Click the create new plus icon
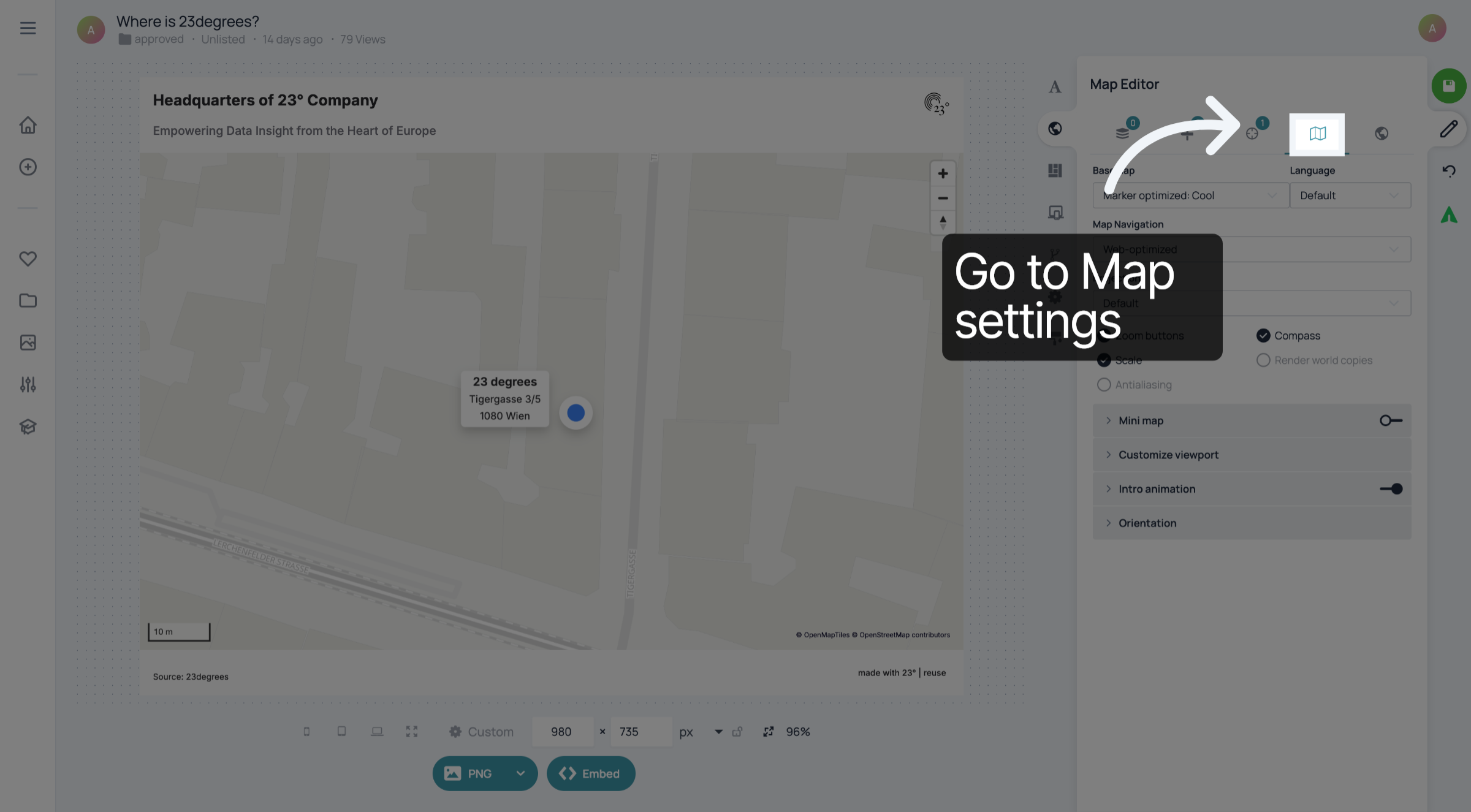Viewport: 1471px width, 812px height. point(28,167)
